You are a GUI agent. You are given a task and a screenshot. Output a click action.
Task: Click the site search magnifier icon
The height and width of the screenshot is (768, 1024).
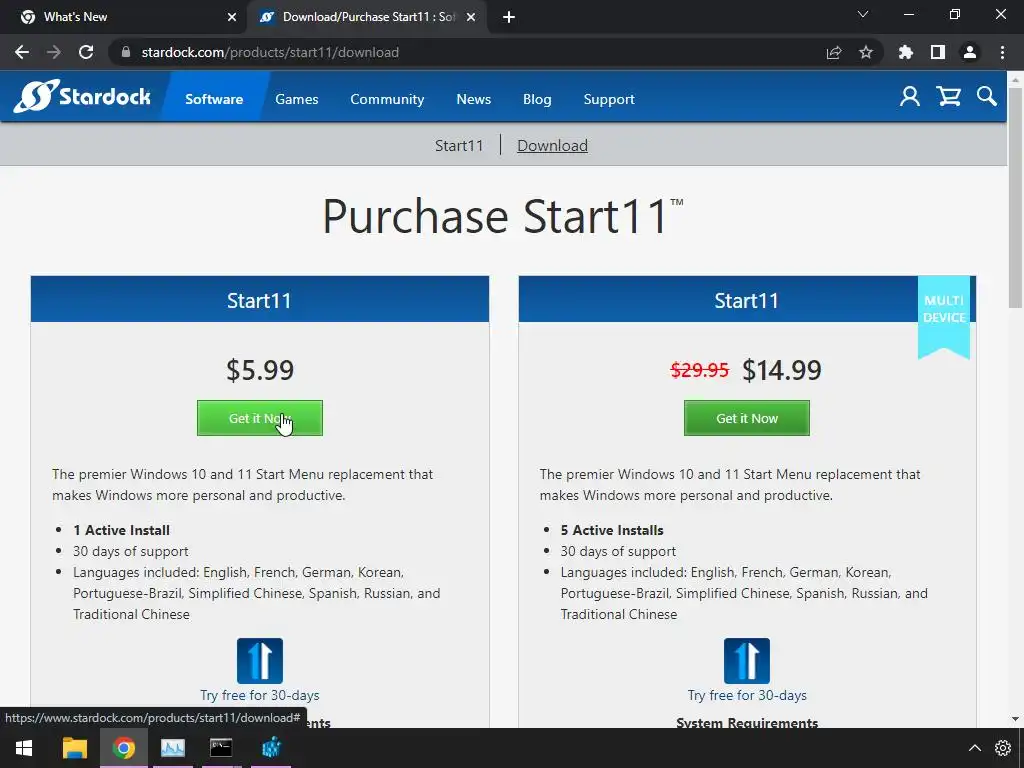(987, 97)
